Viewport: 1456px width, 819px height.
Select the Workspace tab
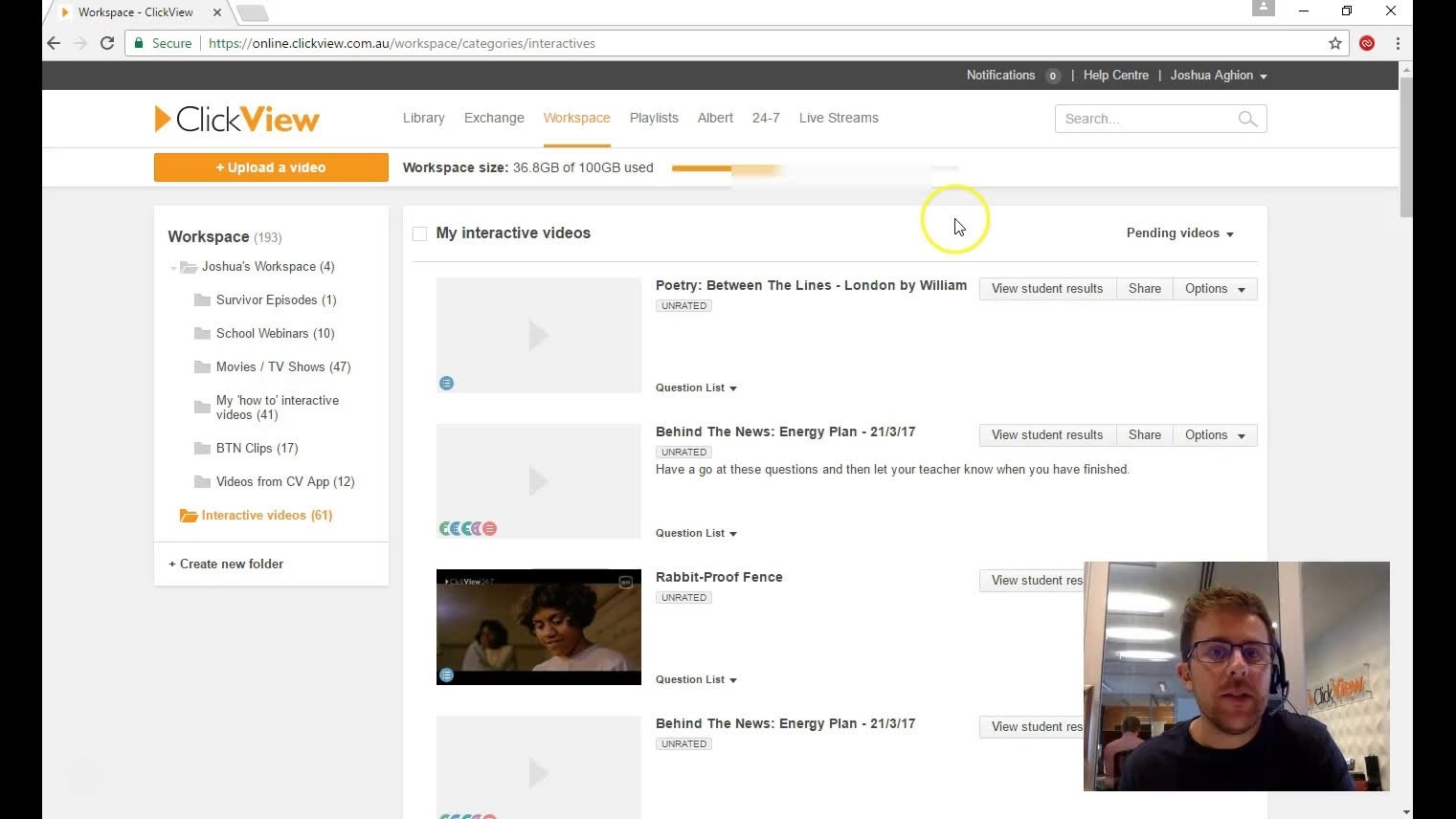[576, 118]
